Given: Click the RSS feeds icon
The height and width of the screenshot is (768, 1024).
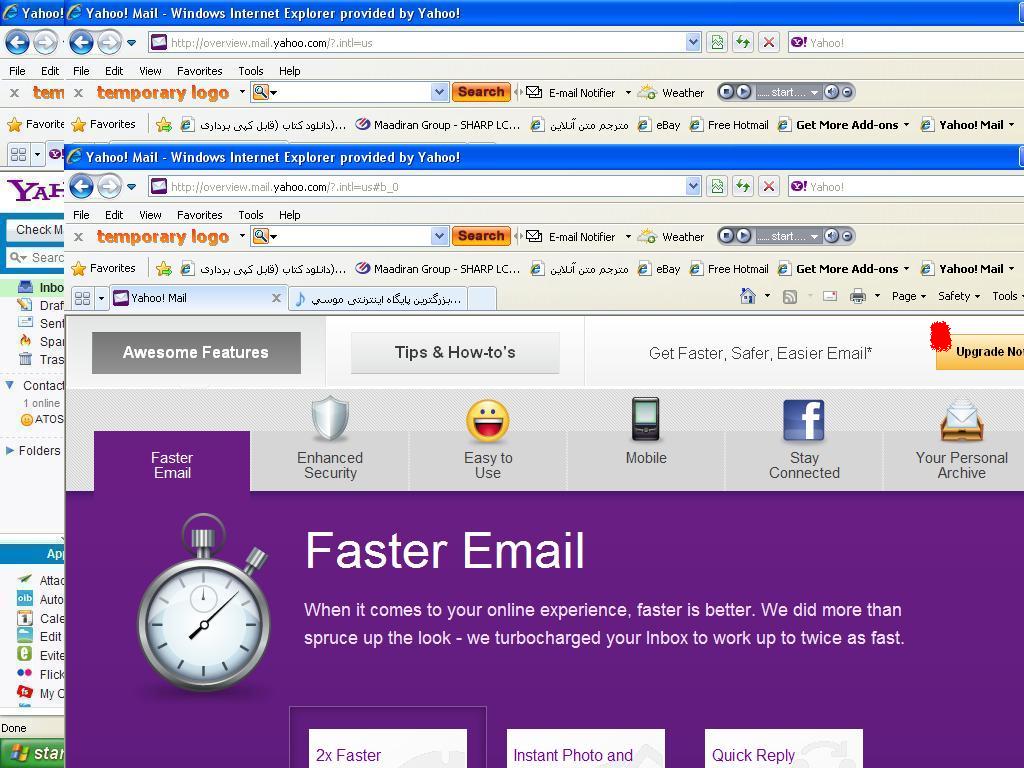Looking at the screenshot, I should click(x=790, y=296).
